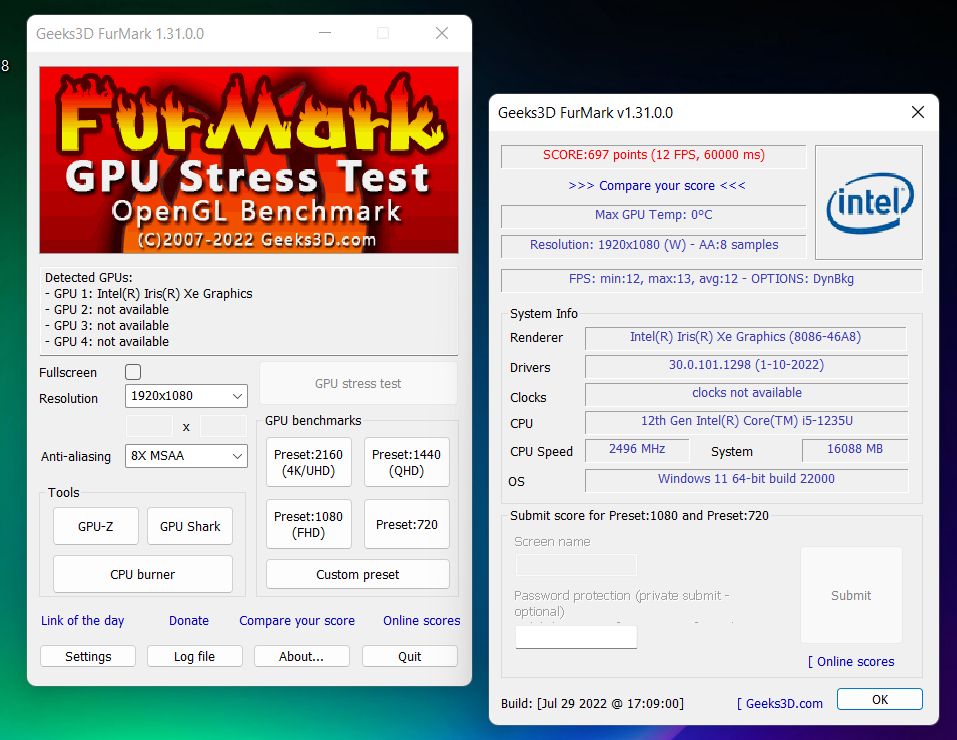The width and height of the screenshot is (957, 740).
Task: Launch the GPU Shark tool
Action: (190, 526)
